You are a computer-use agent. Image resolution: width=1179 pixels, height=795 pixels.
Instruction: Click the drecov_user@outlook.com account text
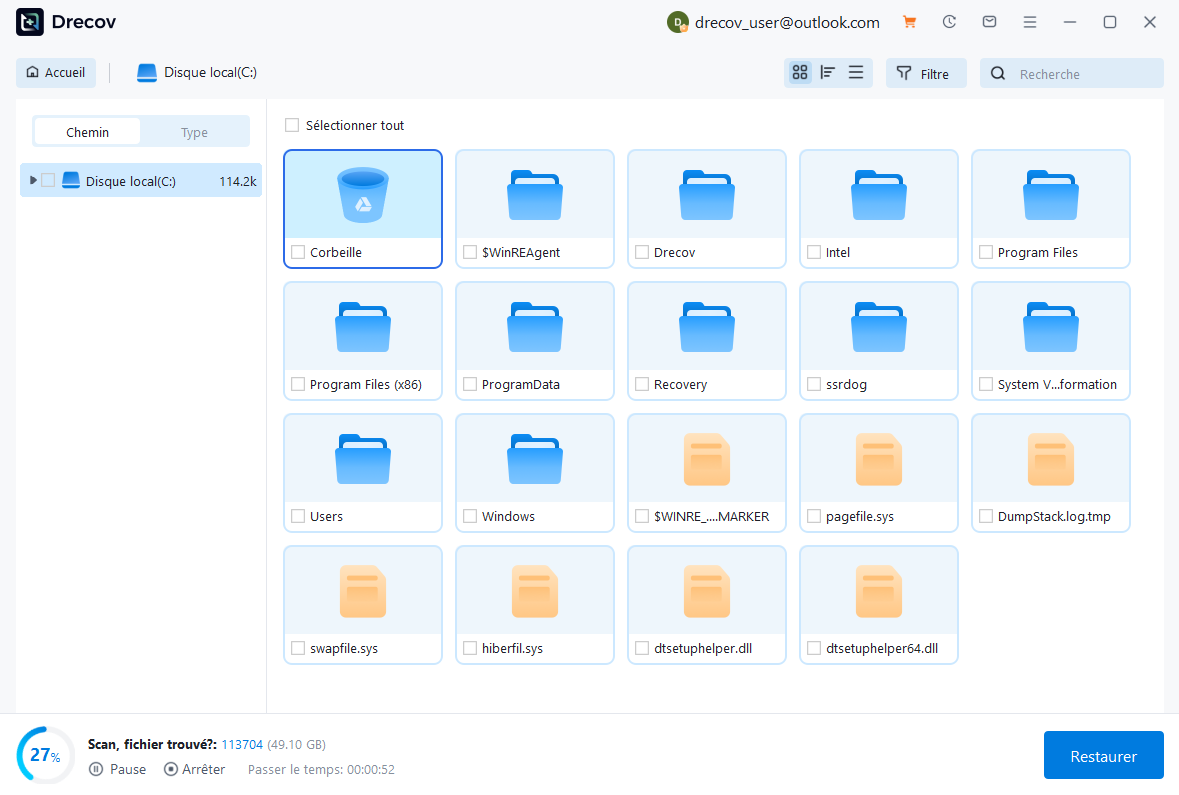click(787, 23)
